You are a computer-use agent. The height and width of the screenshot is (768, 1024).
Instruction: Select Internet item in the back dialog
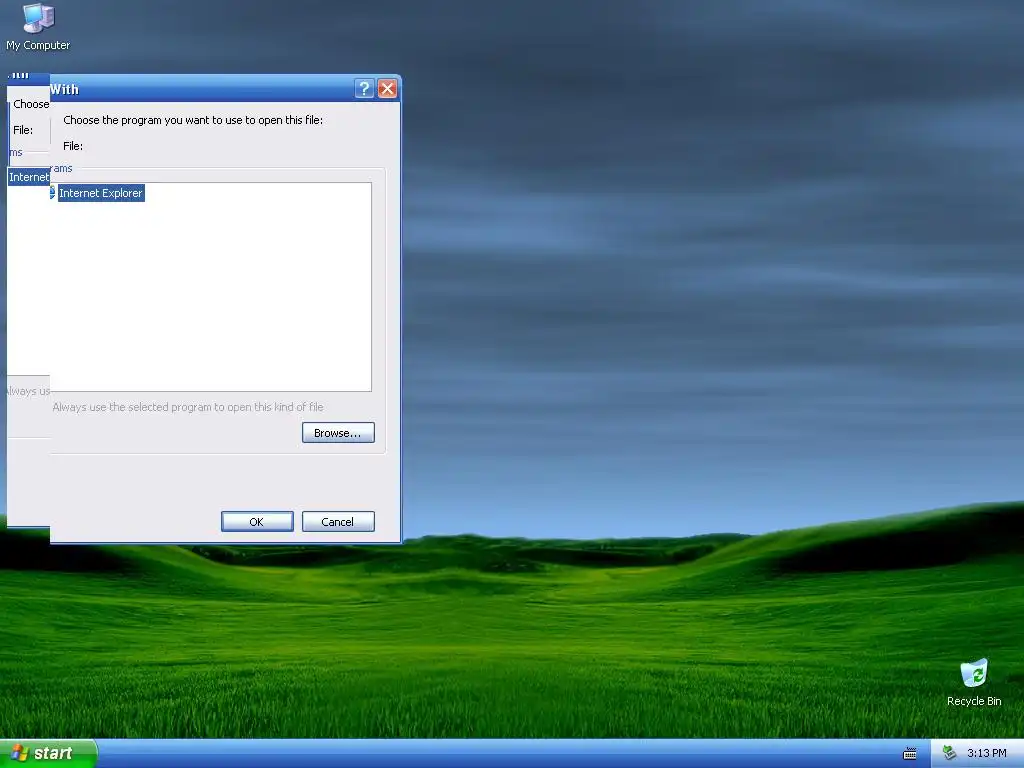29,177
